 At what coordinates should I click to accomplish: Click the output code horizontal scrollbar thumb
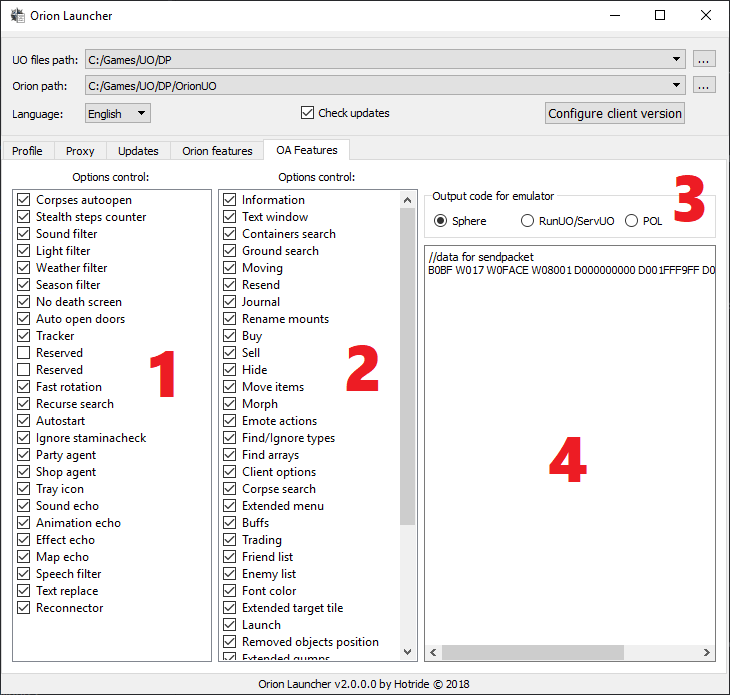533,652
